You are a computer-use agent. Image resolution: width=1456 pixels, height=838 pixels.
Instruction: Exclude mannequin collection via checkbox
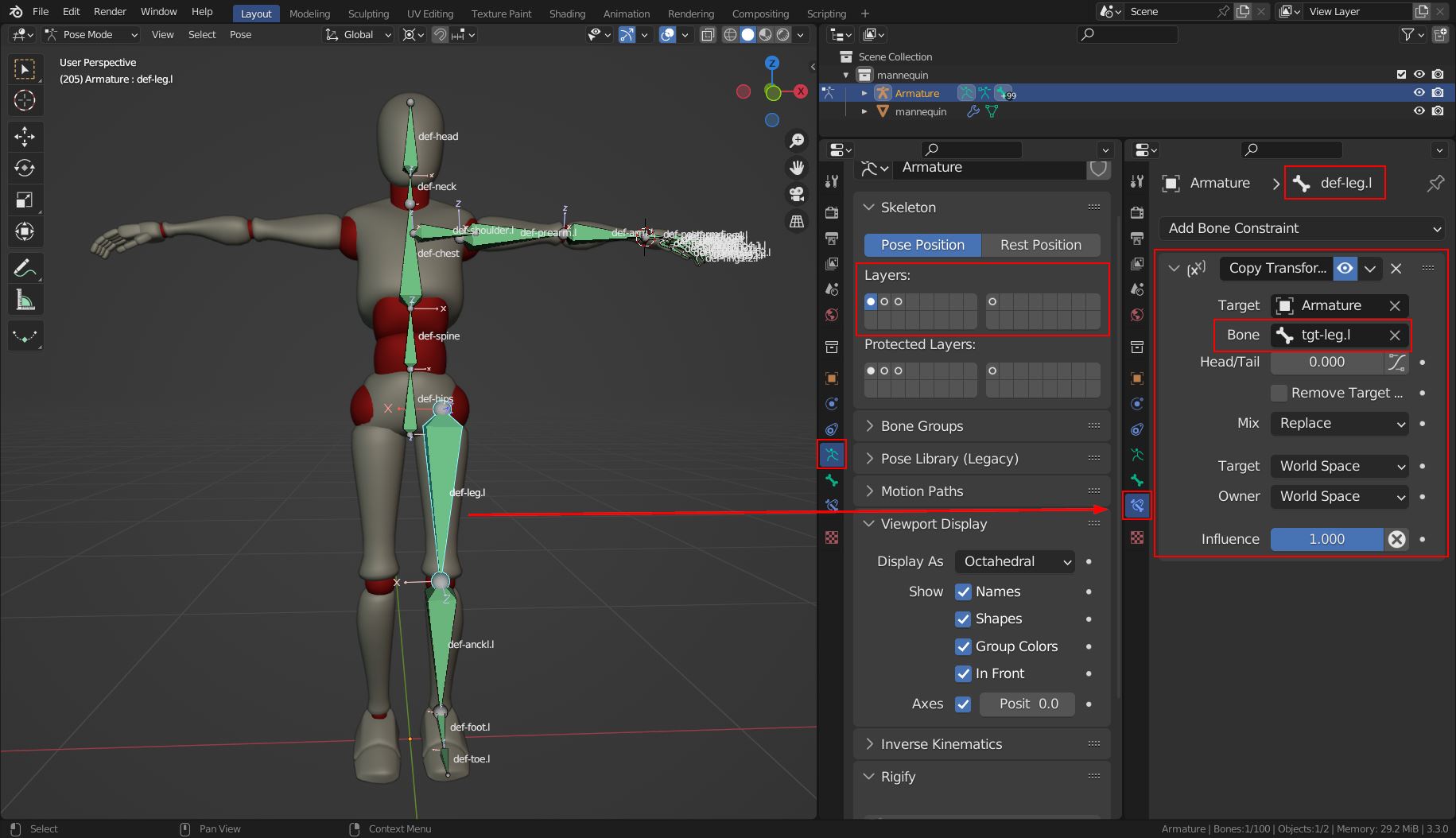1401,75
